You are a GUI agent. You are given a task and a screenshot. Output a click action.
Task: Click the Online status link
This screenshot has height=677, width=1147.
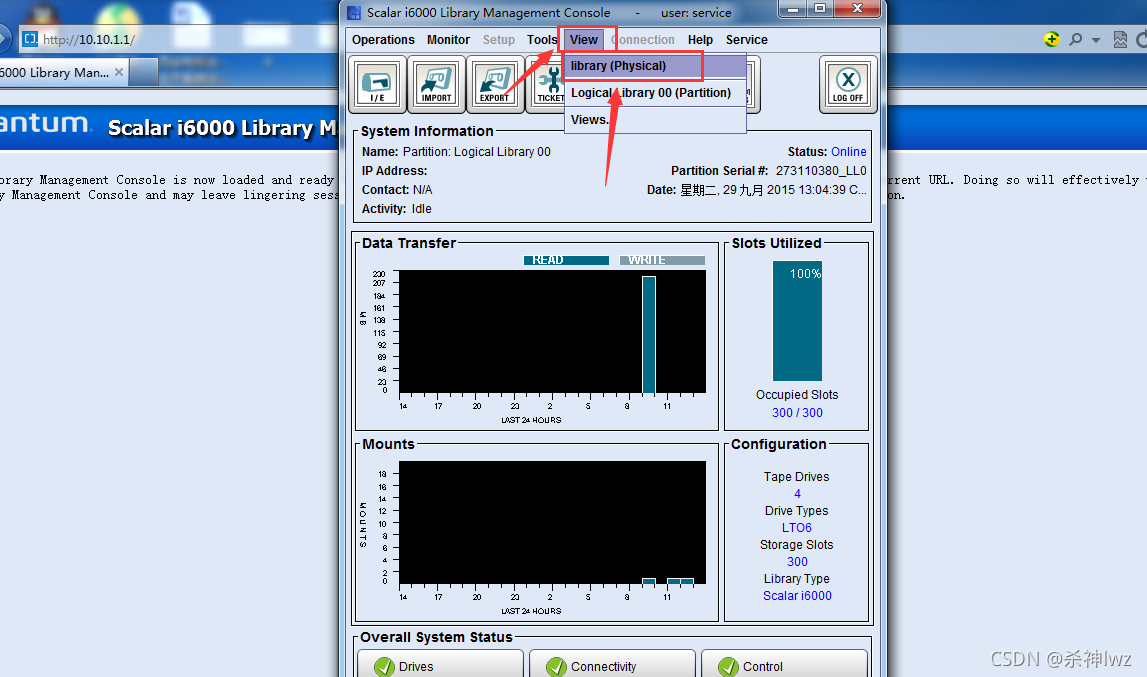(x=849, y=152)
